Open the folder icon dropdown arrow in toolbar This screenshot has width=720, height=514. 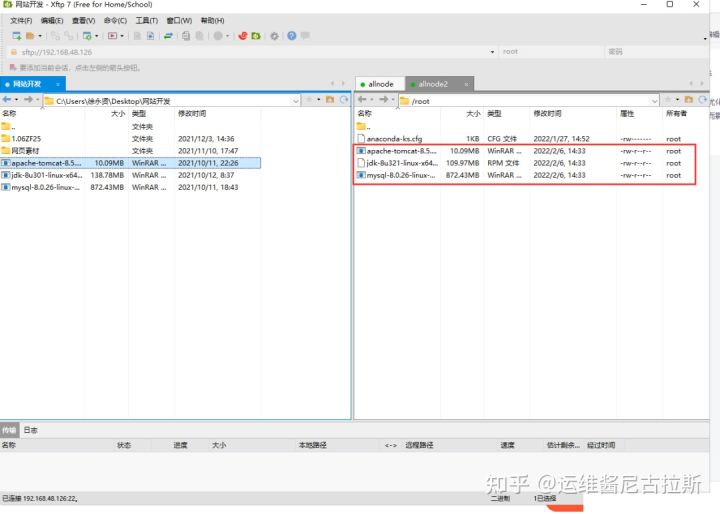(x=40, y=36)
